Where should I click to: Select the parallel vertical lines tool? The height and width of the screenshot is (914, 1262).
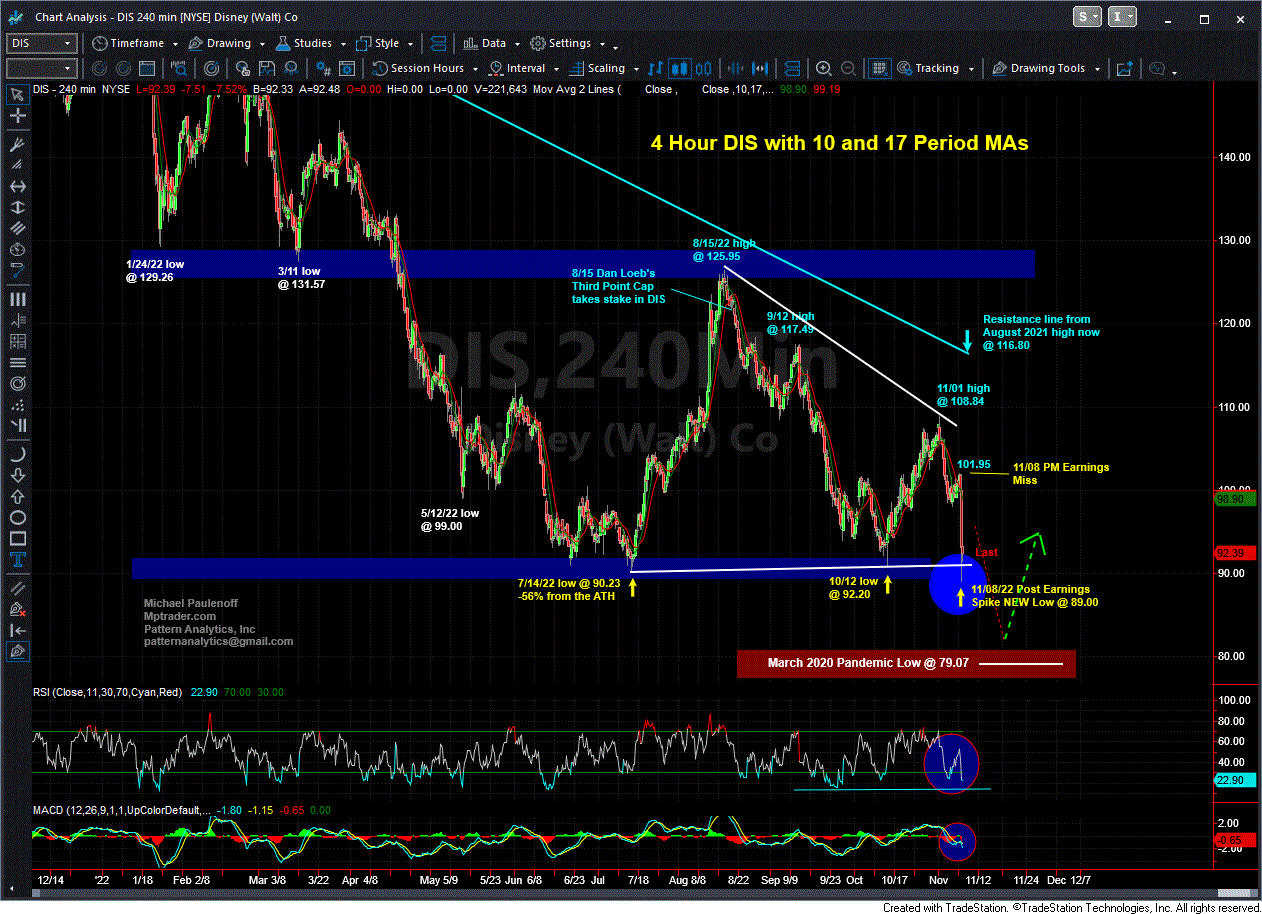(18, 298)
